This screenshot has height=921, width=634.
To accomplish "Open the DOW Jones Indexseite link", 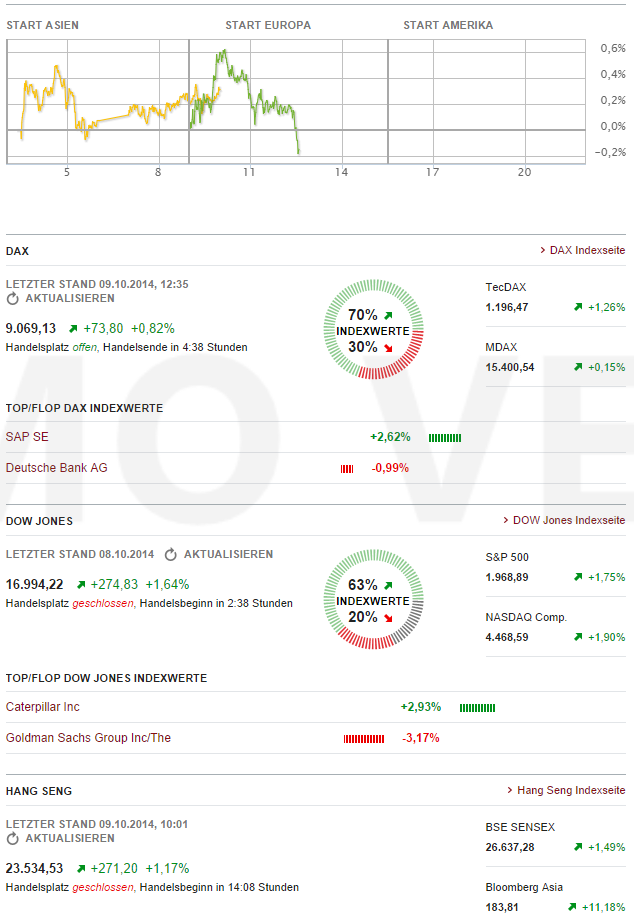I will tap(568, 520).
